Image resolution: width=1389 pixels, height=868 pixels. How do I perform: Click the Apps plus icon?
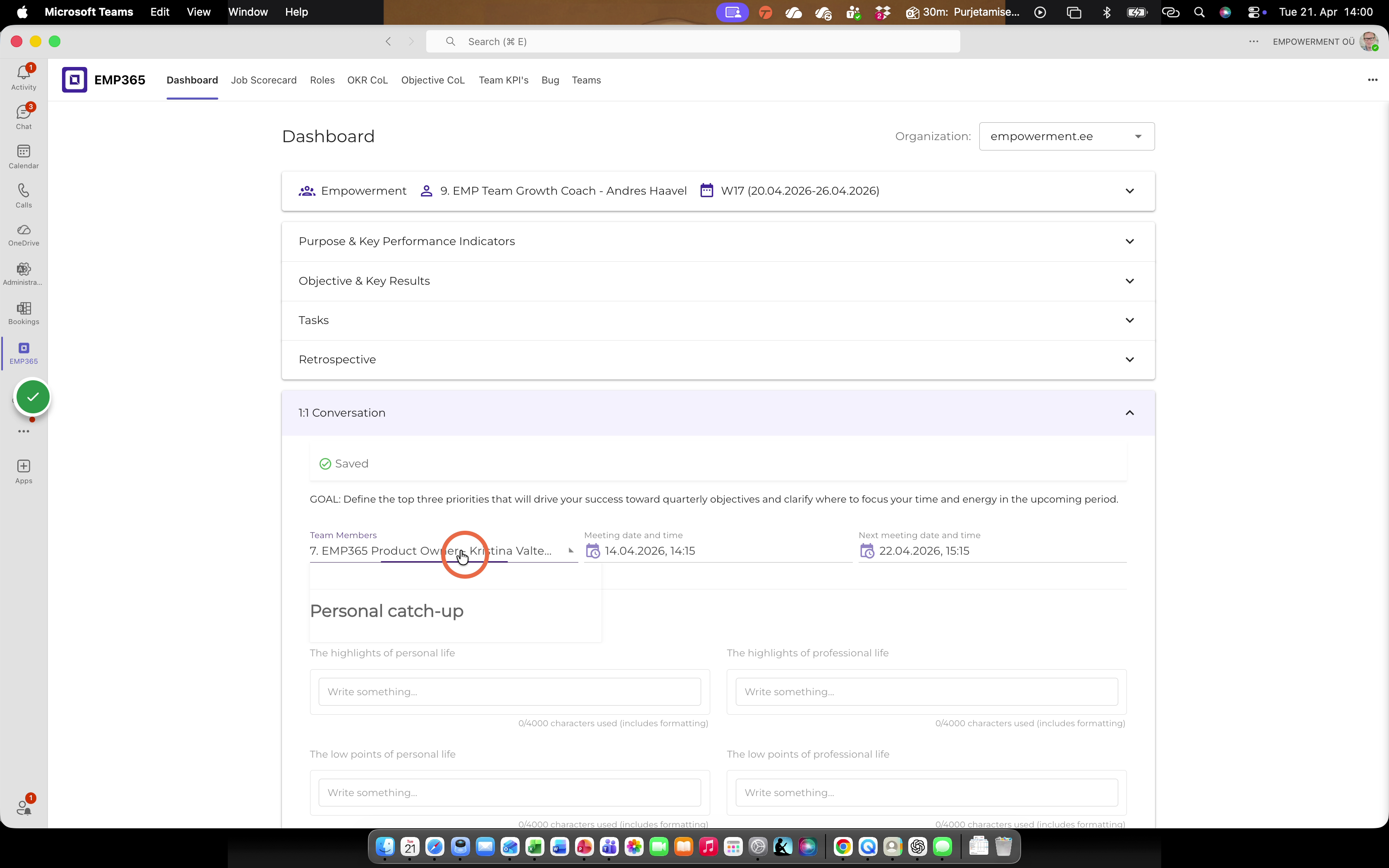(24, 465)
